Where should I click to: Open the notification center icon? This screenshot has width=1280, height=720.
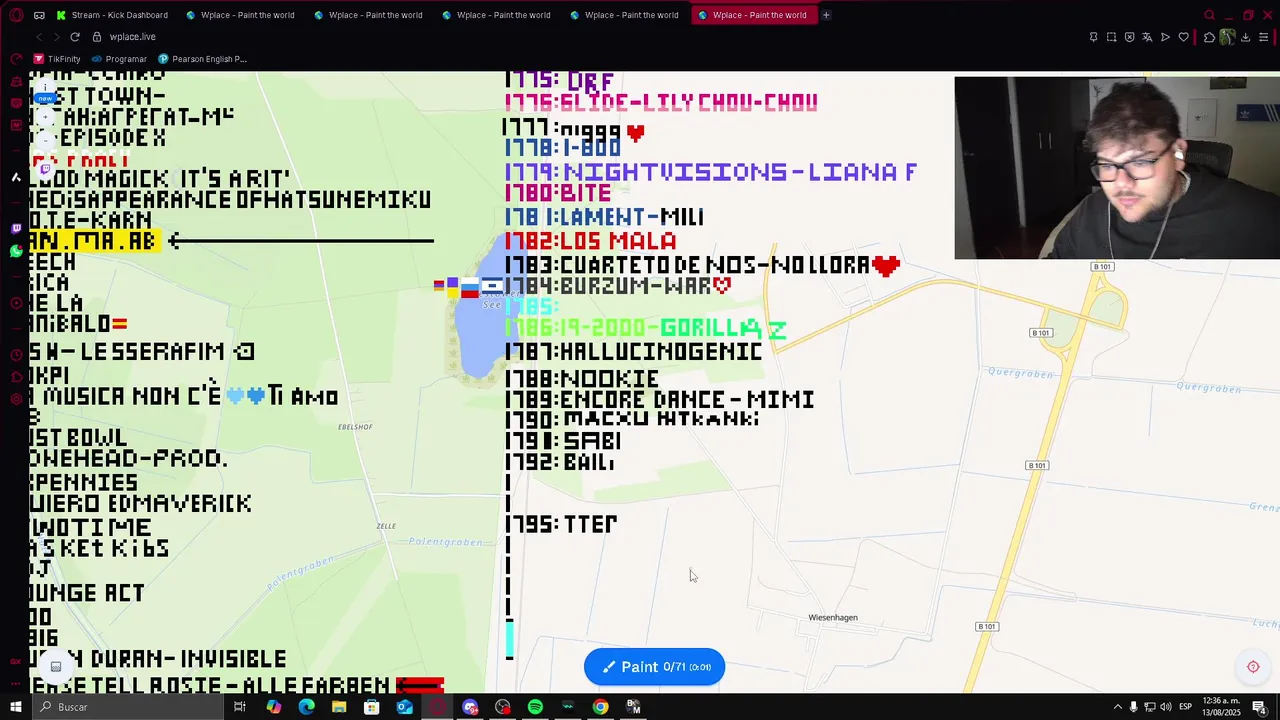1259,707
